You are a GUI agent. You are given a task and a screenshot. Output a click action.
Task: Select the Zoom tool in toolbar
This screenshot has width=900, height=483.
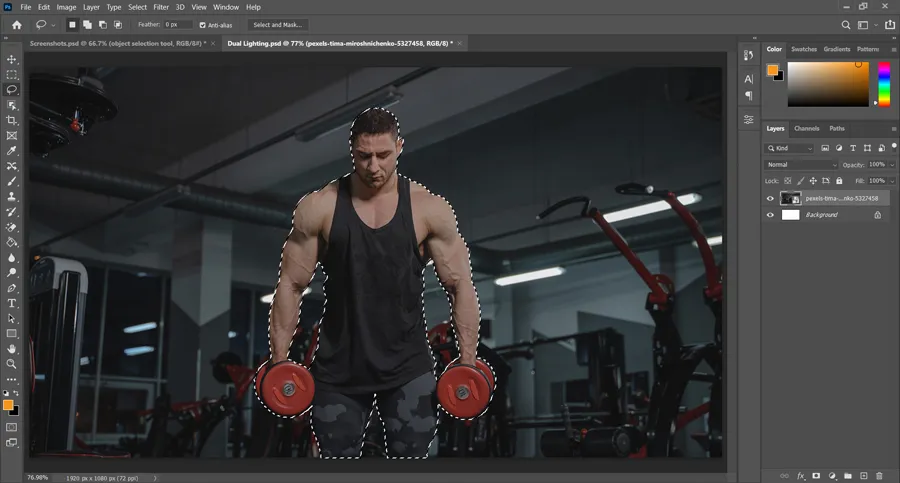point(12,364)
